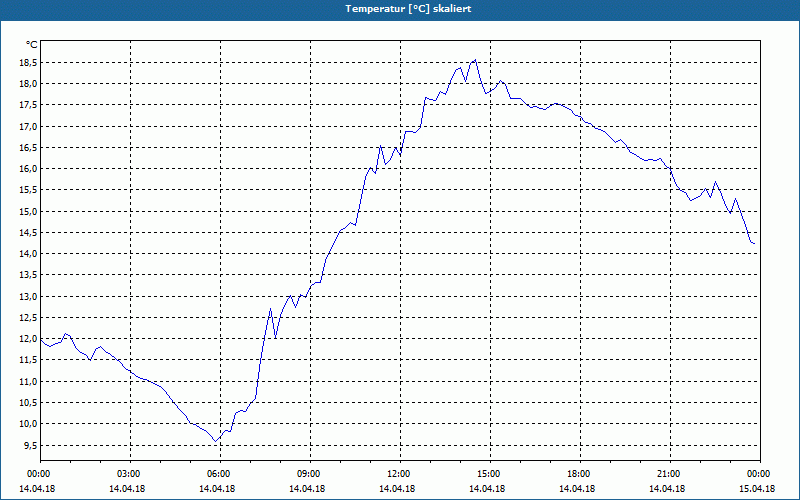Click the 00:00 label above 15.04.18
The image size is (800, 500).
point(757,474)
